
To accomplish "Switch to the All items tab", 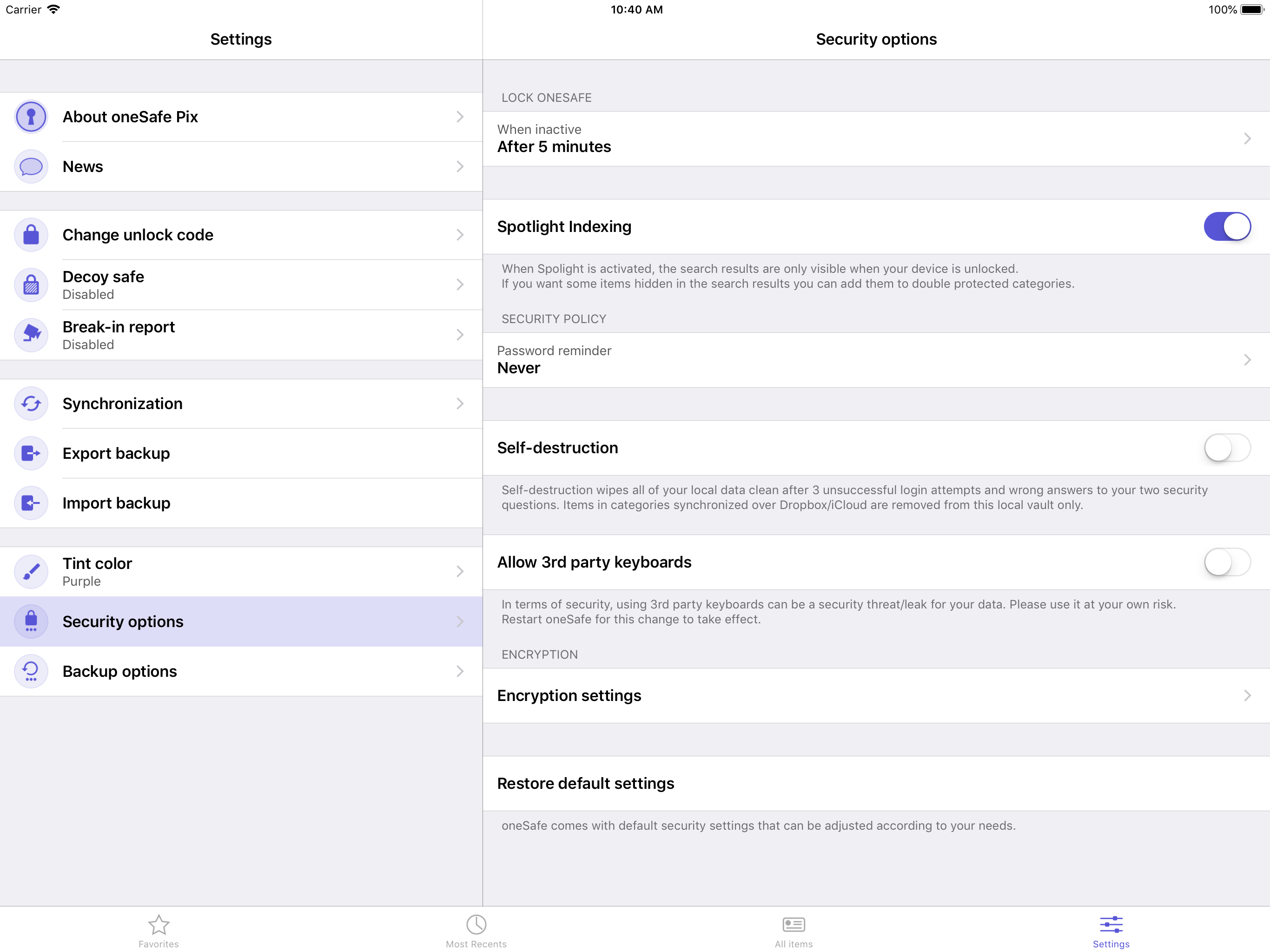I will [794, 930].
